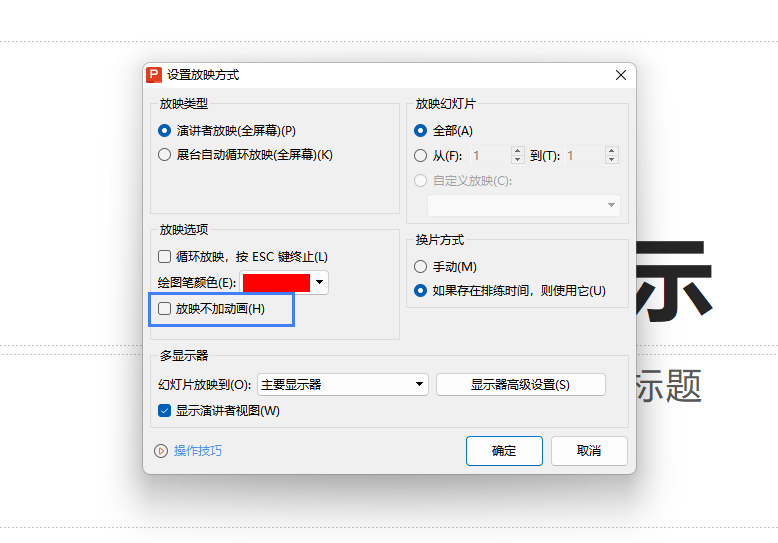Click the 确定 button
Viewport: 778px width, 543px height.
click(x=504, y=451)
